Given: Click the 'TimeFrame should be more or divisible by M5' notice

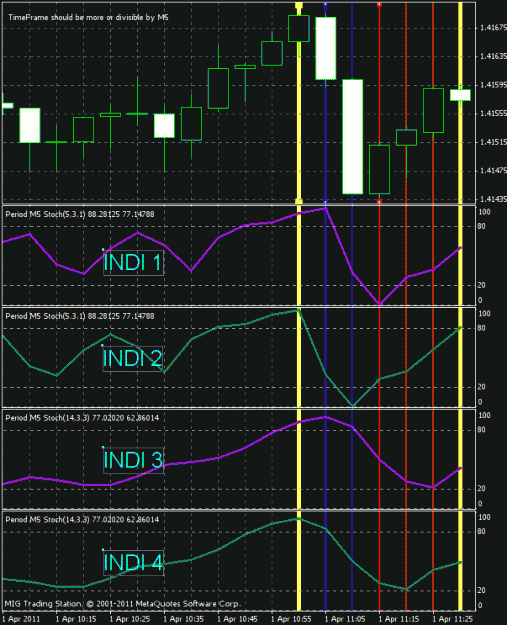Looking at the screenshot, I should [88, 18].
